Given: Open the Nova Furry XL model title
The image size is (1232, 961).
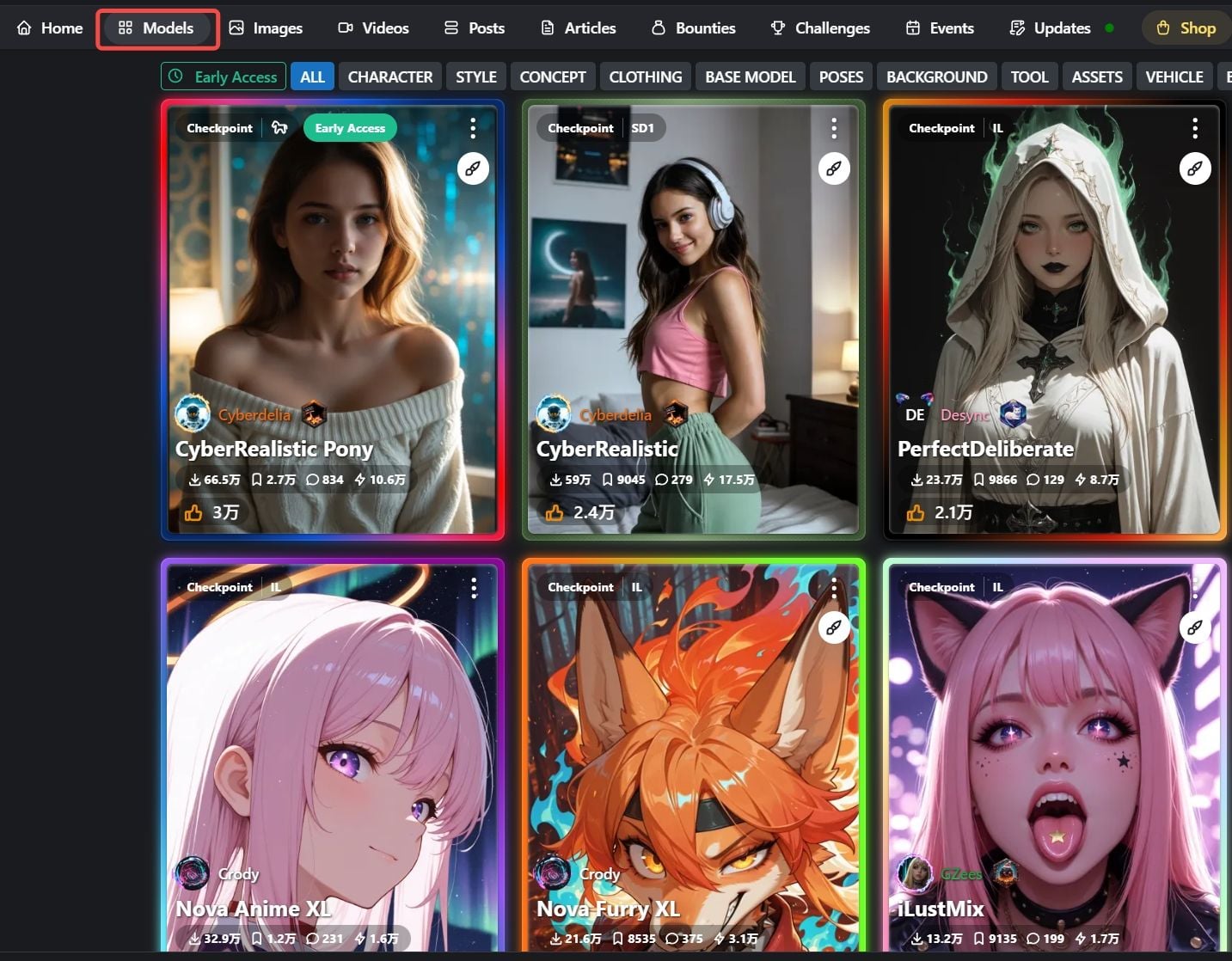Looking at the screenshot, I should click(x=608, y=909).
